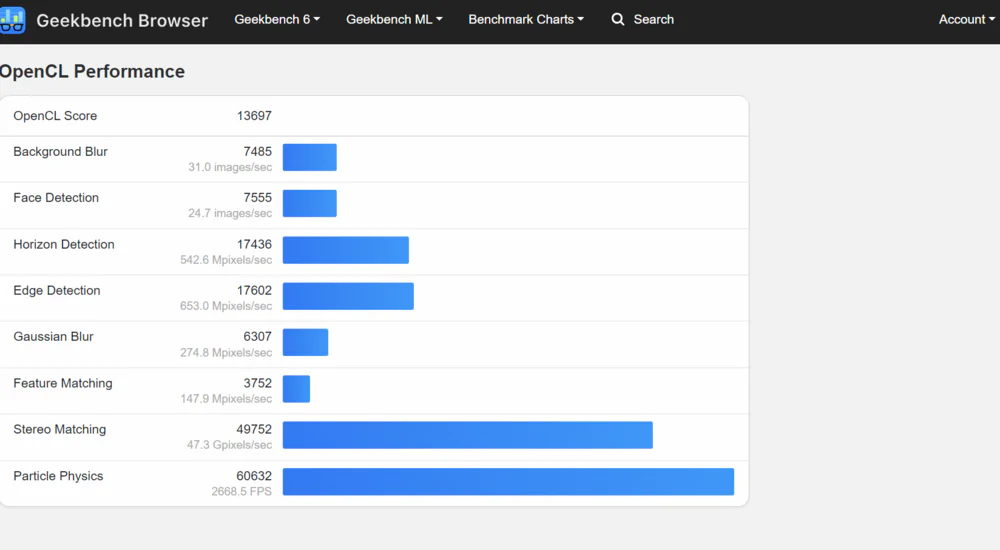Expand the Geekbench 6 dropdown menu

click(277, 20)
